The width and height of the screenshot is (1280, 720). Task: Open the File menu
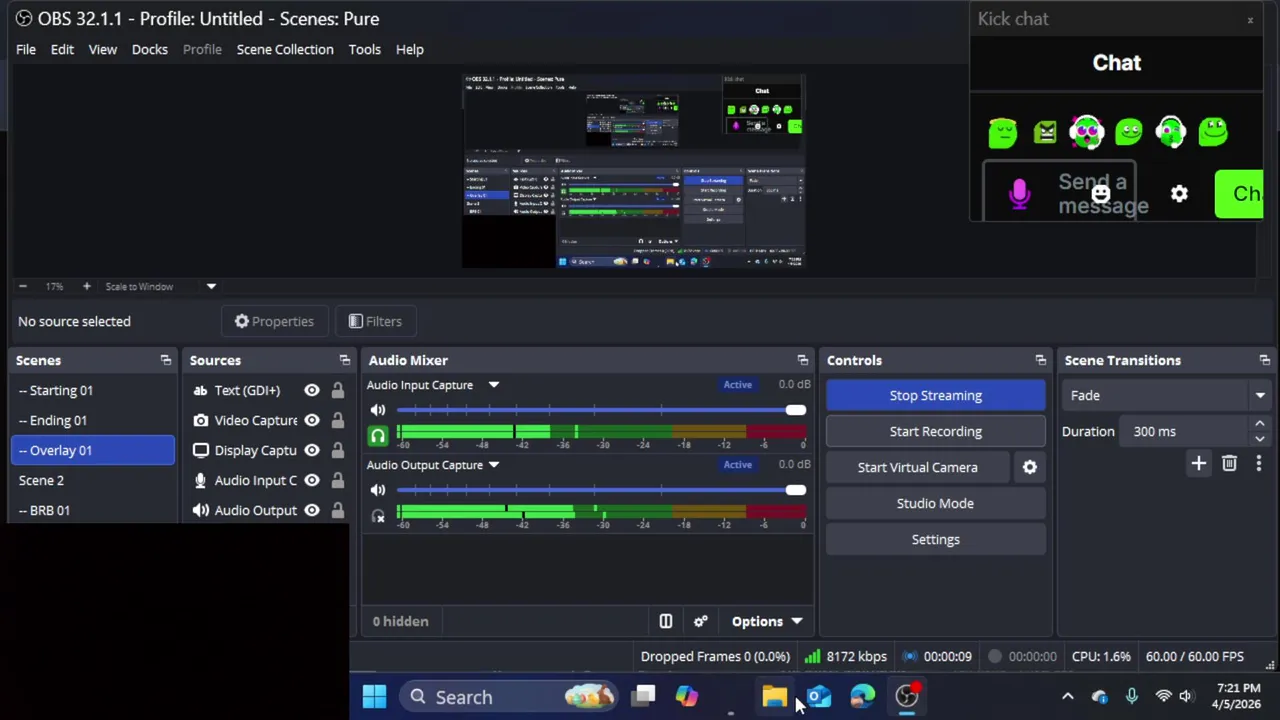26,49
